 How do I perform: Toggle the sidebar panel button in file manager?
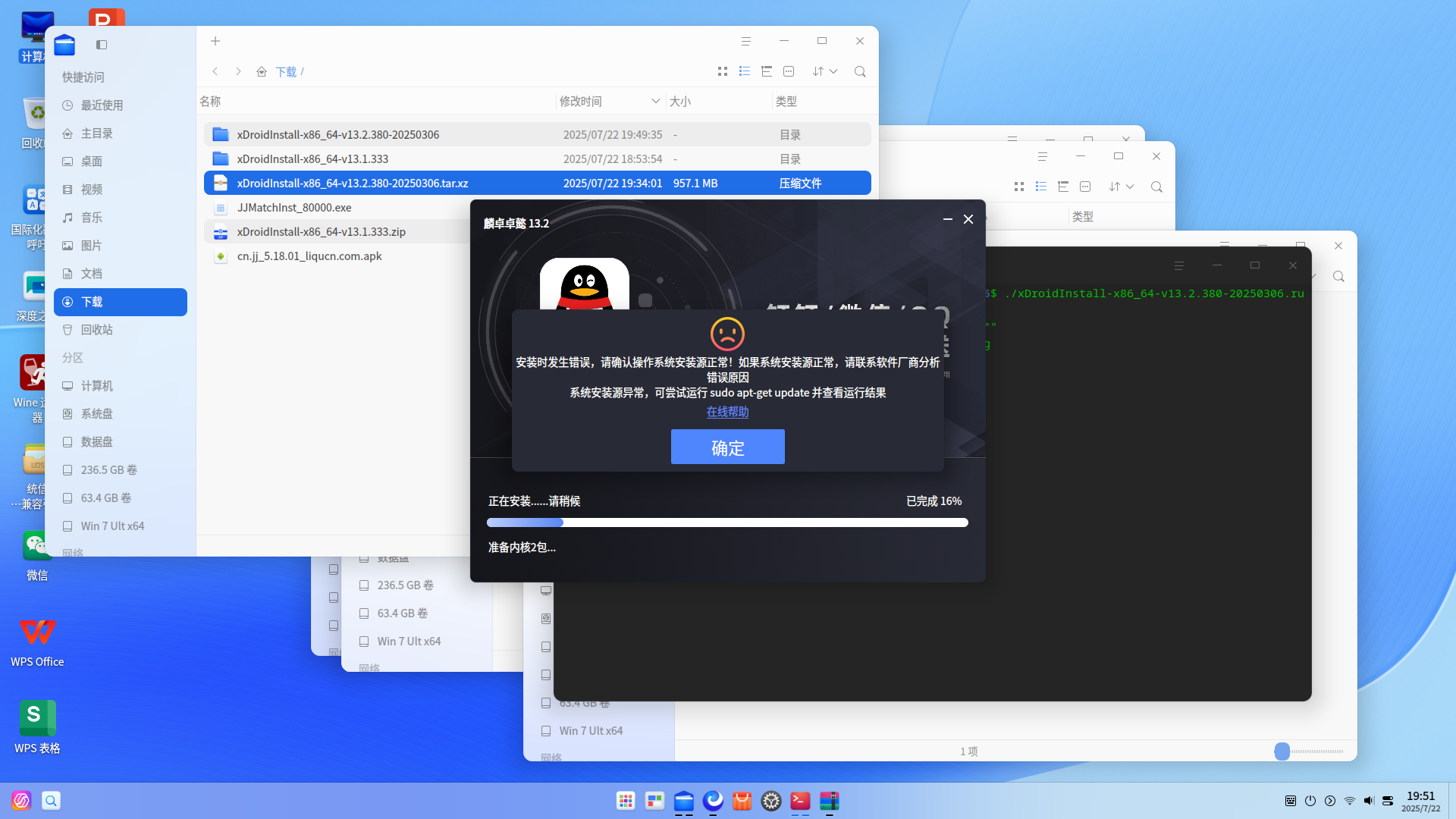click(102, 45)
